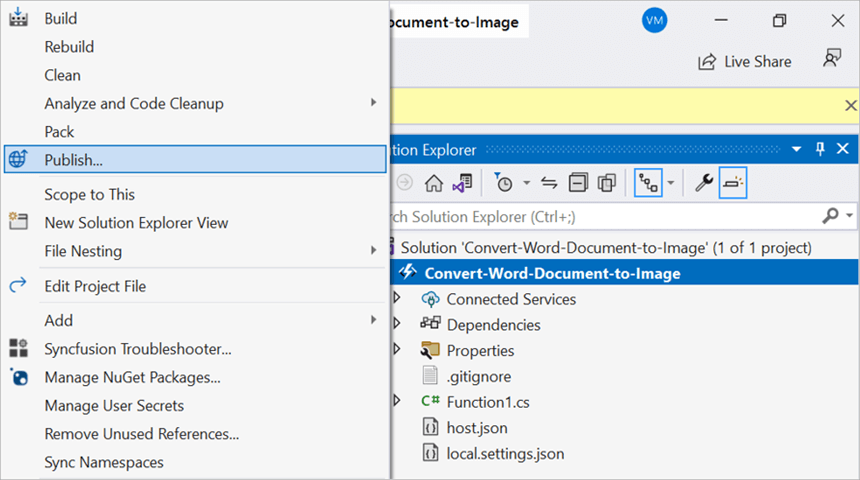Toggle the nested tree view button
This screenshot has height=480, width=860.
[x=648, y=183]
